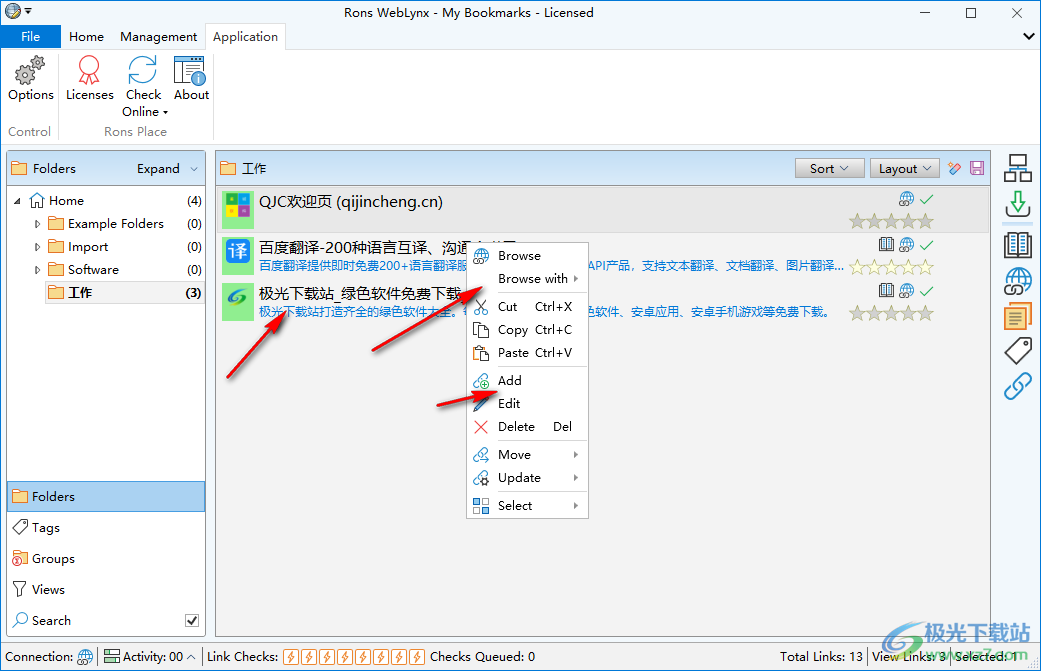Open the Sort dropdown
This screenshot has height=671, width=1041.
coord(829,169)
